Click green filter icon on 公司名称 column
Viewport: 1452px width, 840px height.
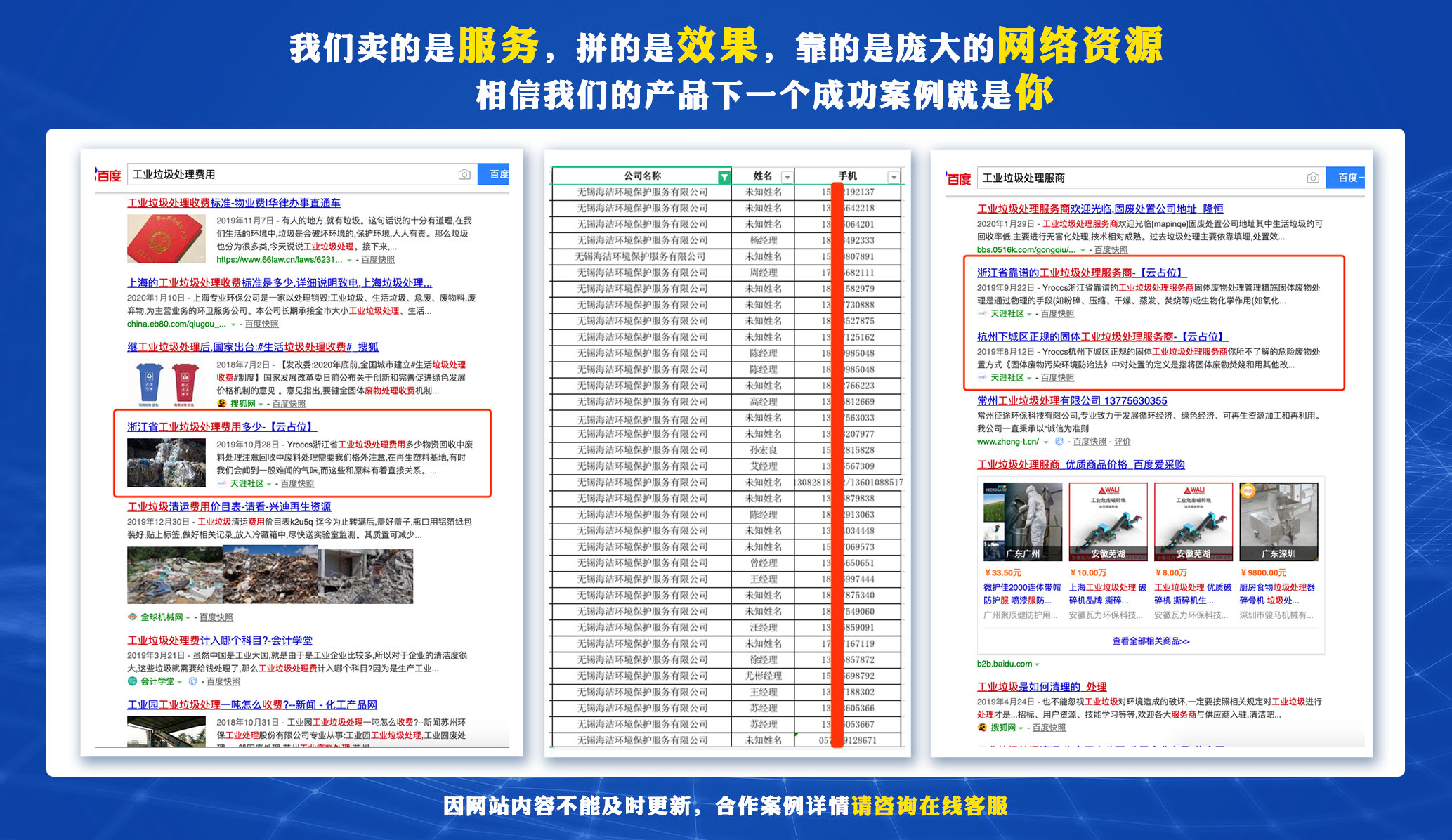pos(724,177)
